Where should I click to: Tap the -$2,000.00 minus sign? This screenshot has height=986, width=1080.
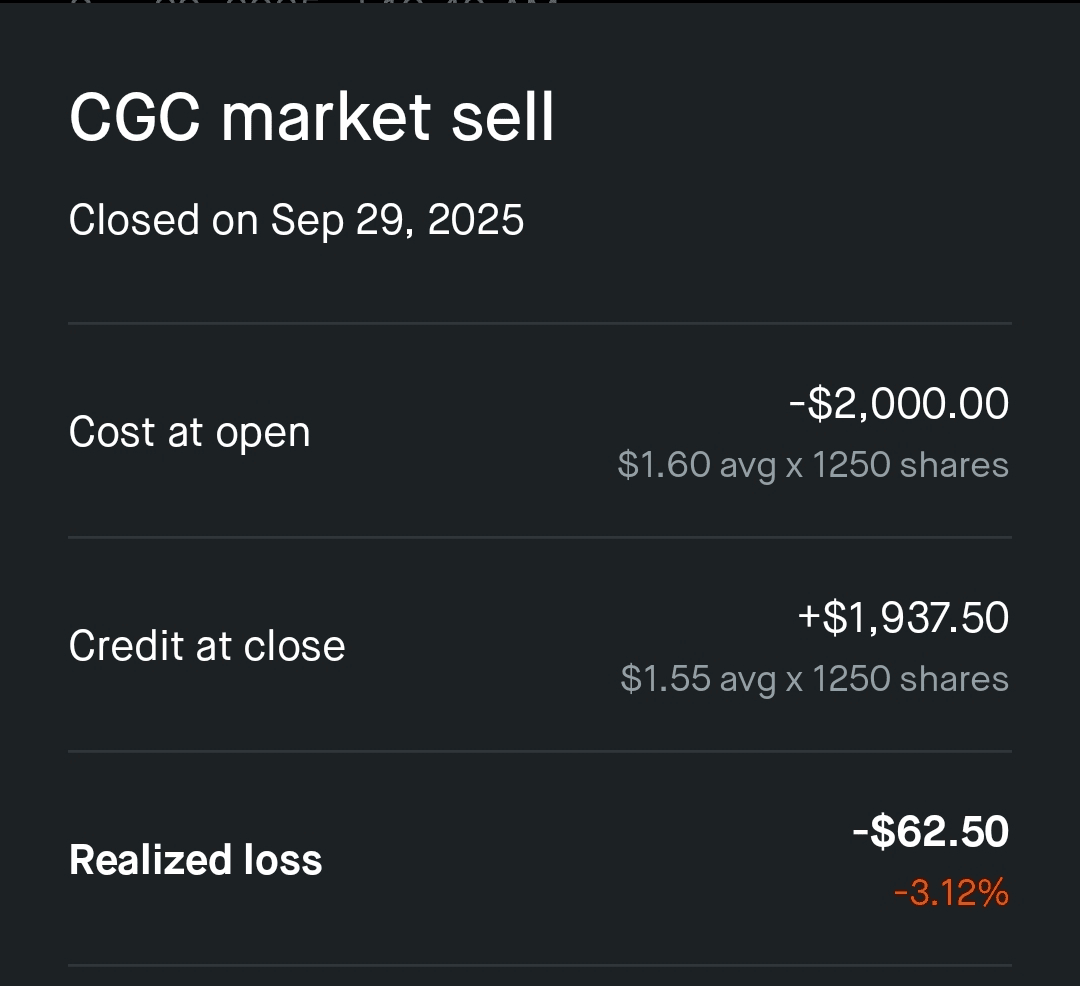(x=797, y=405)
